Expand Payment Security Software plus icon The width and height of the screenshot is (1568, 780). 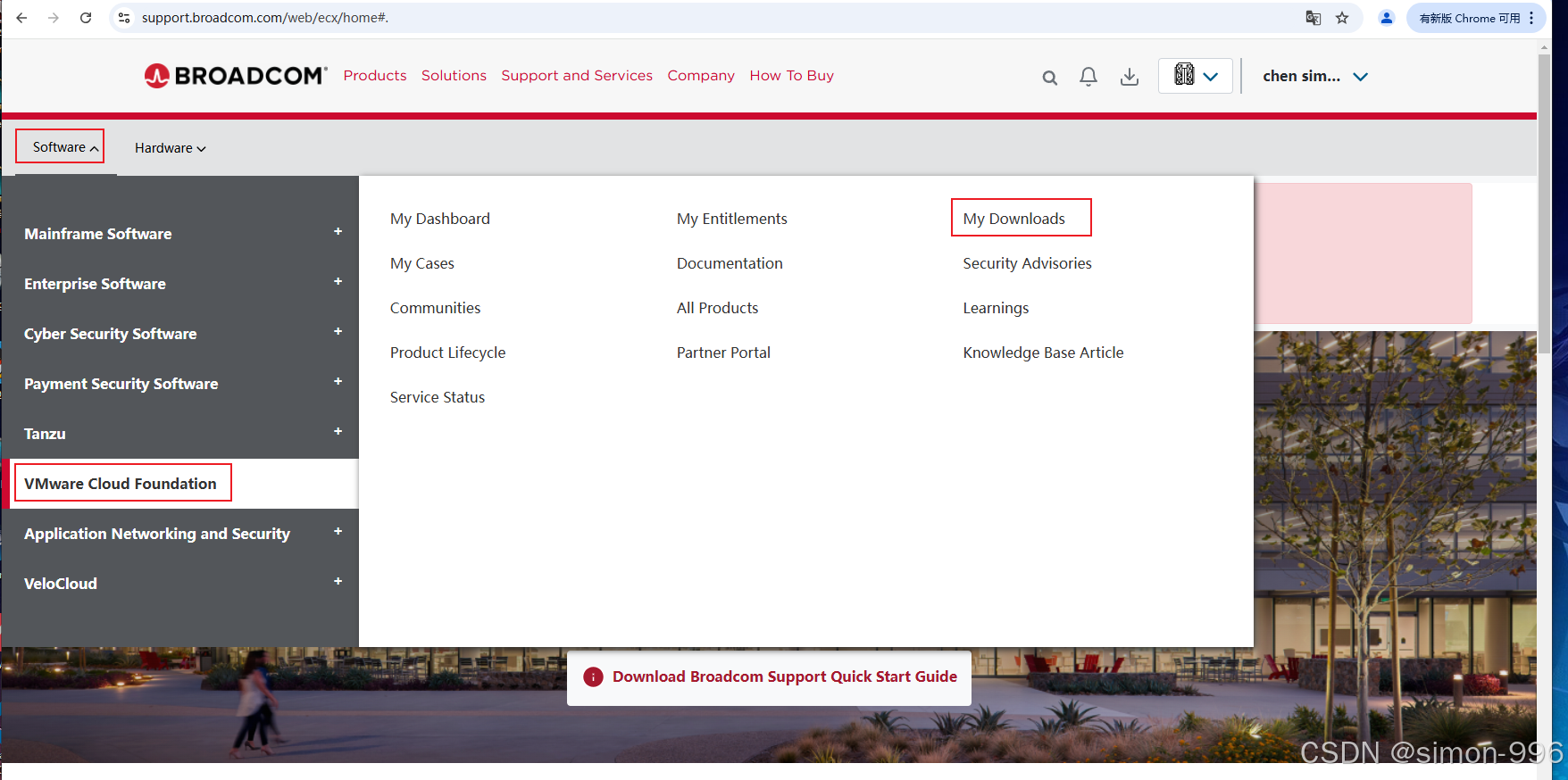[x=338, y=382]
